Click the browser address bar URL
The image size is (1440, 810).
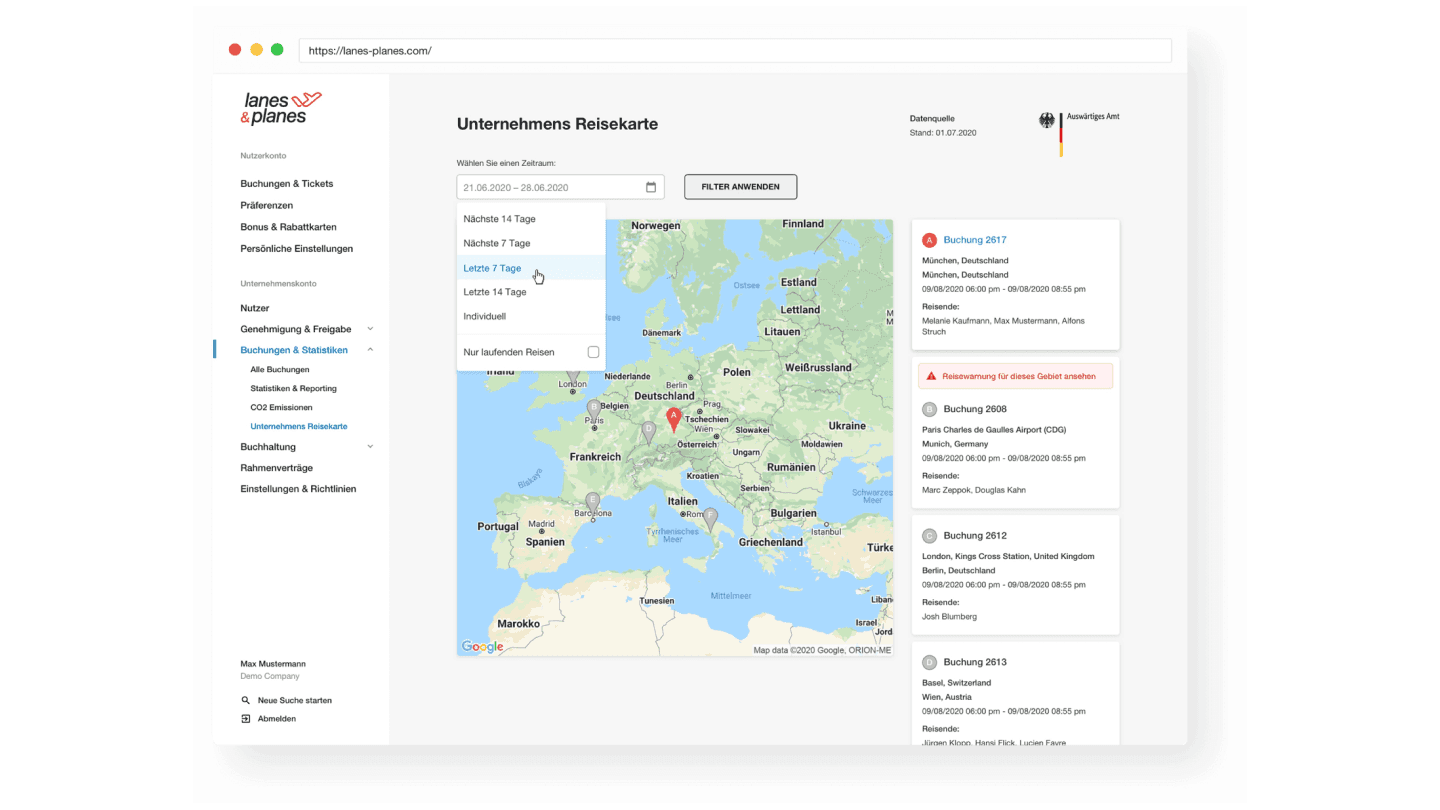370,51
